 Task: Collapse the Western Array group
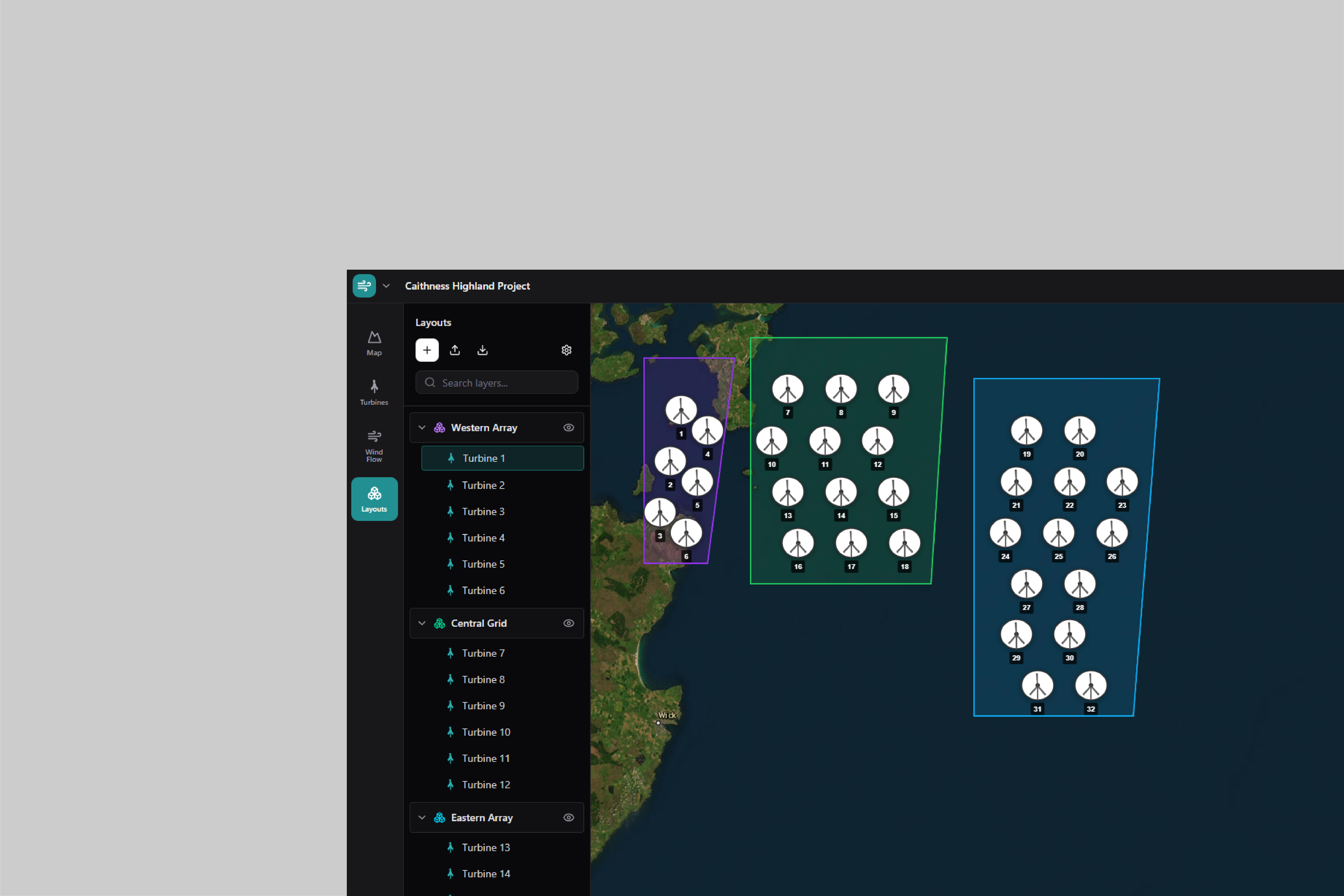point(422,427)
